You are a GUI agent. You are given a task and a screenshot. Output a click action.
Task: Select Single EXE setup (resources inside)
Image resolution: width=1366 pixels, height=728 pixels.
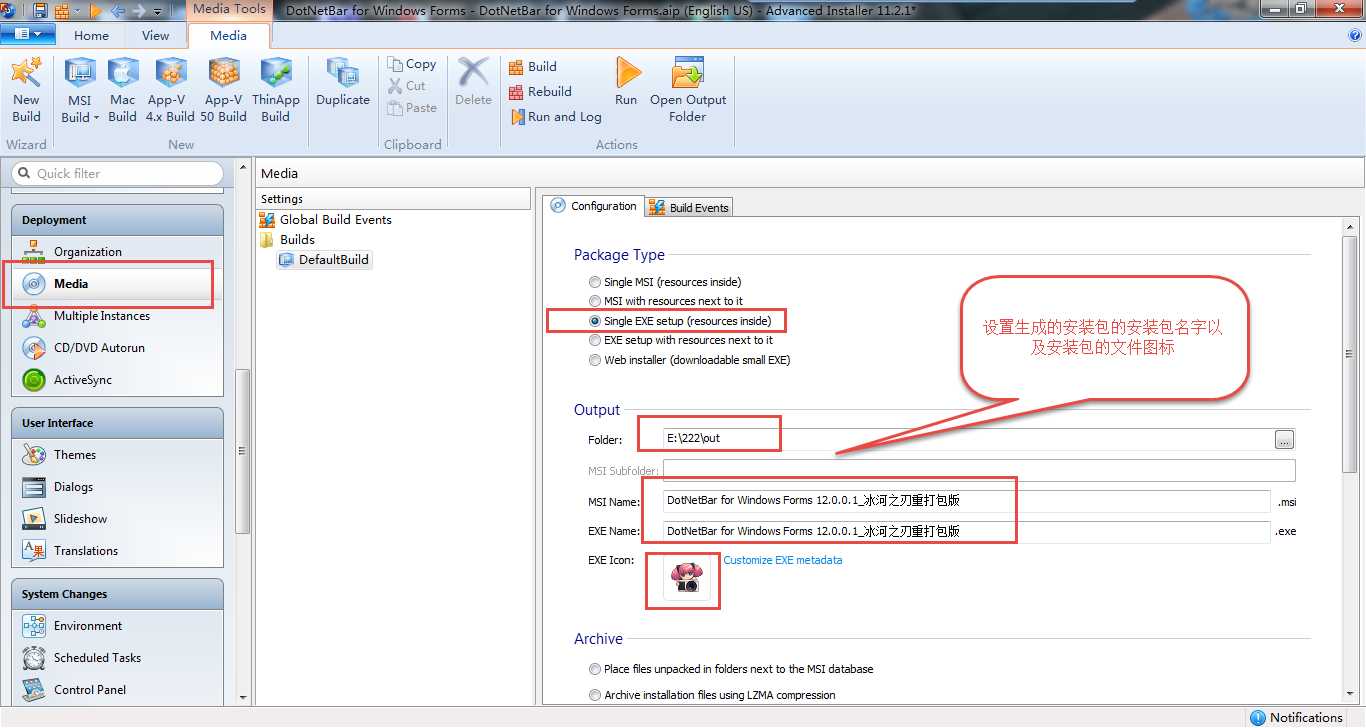point(680,321)
